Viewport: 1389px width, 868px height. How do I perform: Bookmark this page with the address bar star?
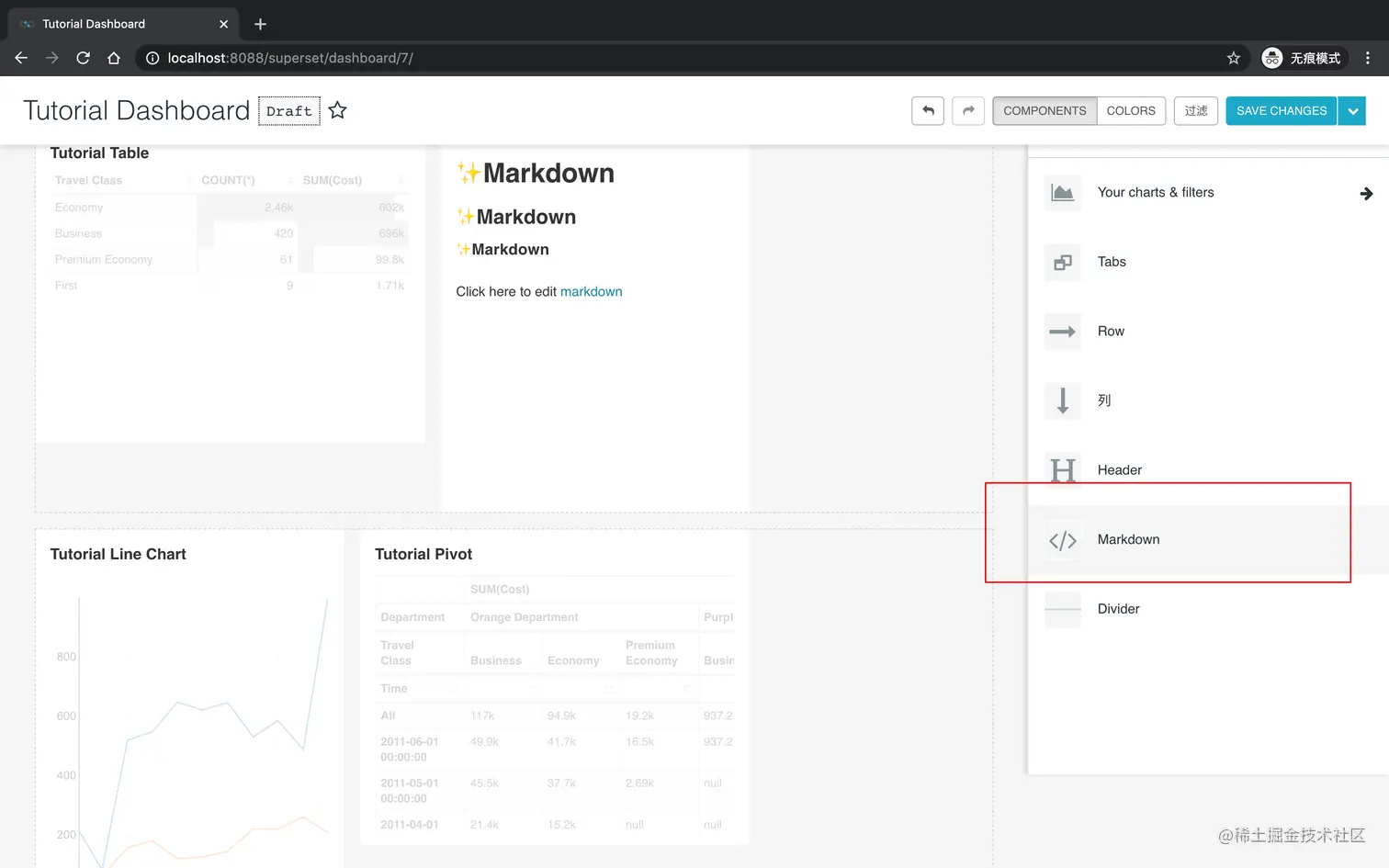pos(1234,58)
